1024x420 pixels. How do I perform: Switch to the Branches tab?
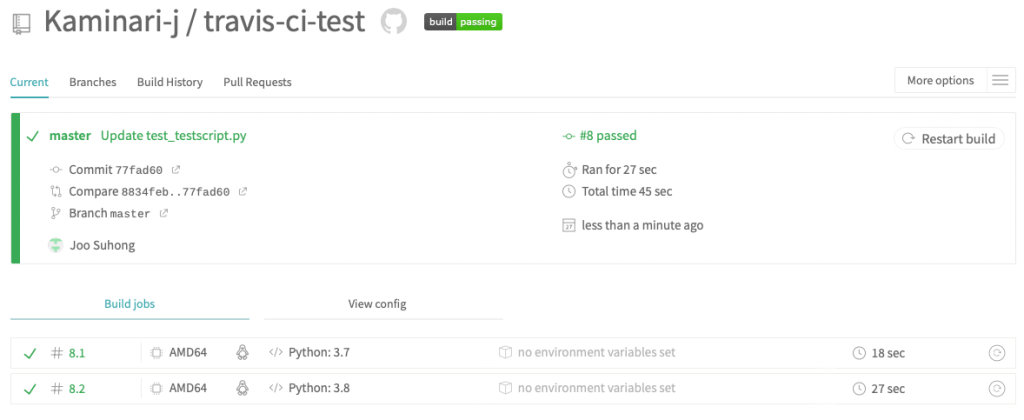[93, 82]
